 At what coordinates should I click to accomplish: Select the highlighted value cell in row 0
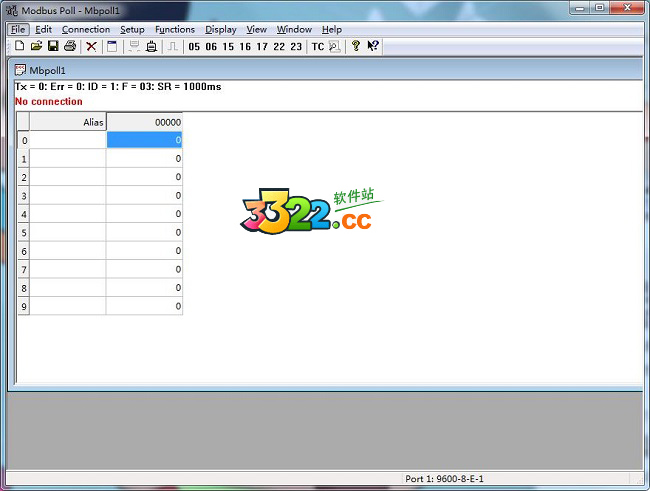(144, 140)
